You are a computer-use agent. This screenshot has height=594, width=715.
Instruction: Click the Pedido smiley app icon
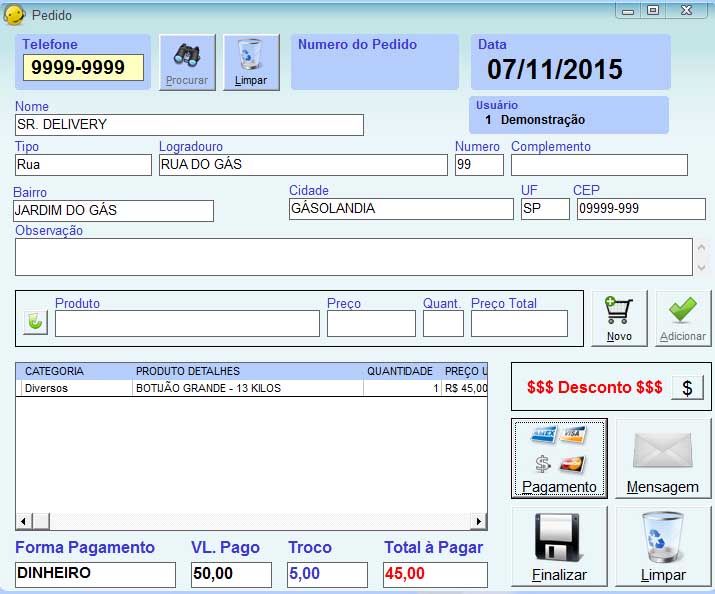[14, 15]
